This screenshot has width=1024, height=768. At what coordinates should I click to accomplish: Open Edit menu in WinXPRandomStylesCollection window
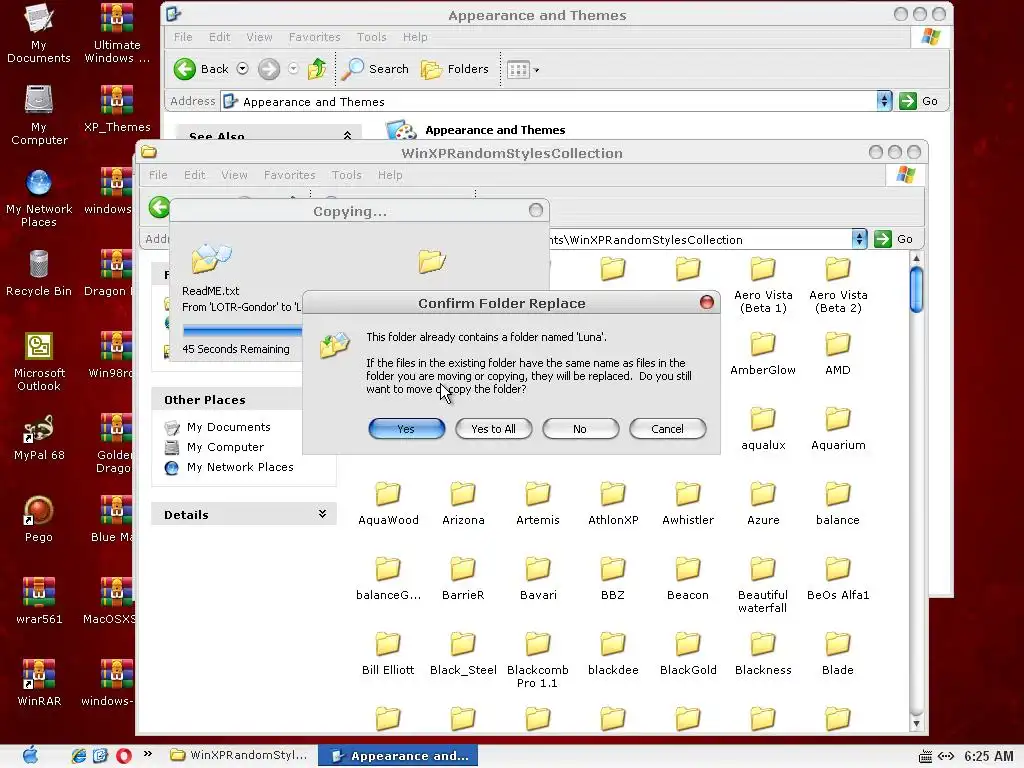coord(195,175)
